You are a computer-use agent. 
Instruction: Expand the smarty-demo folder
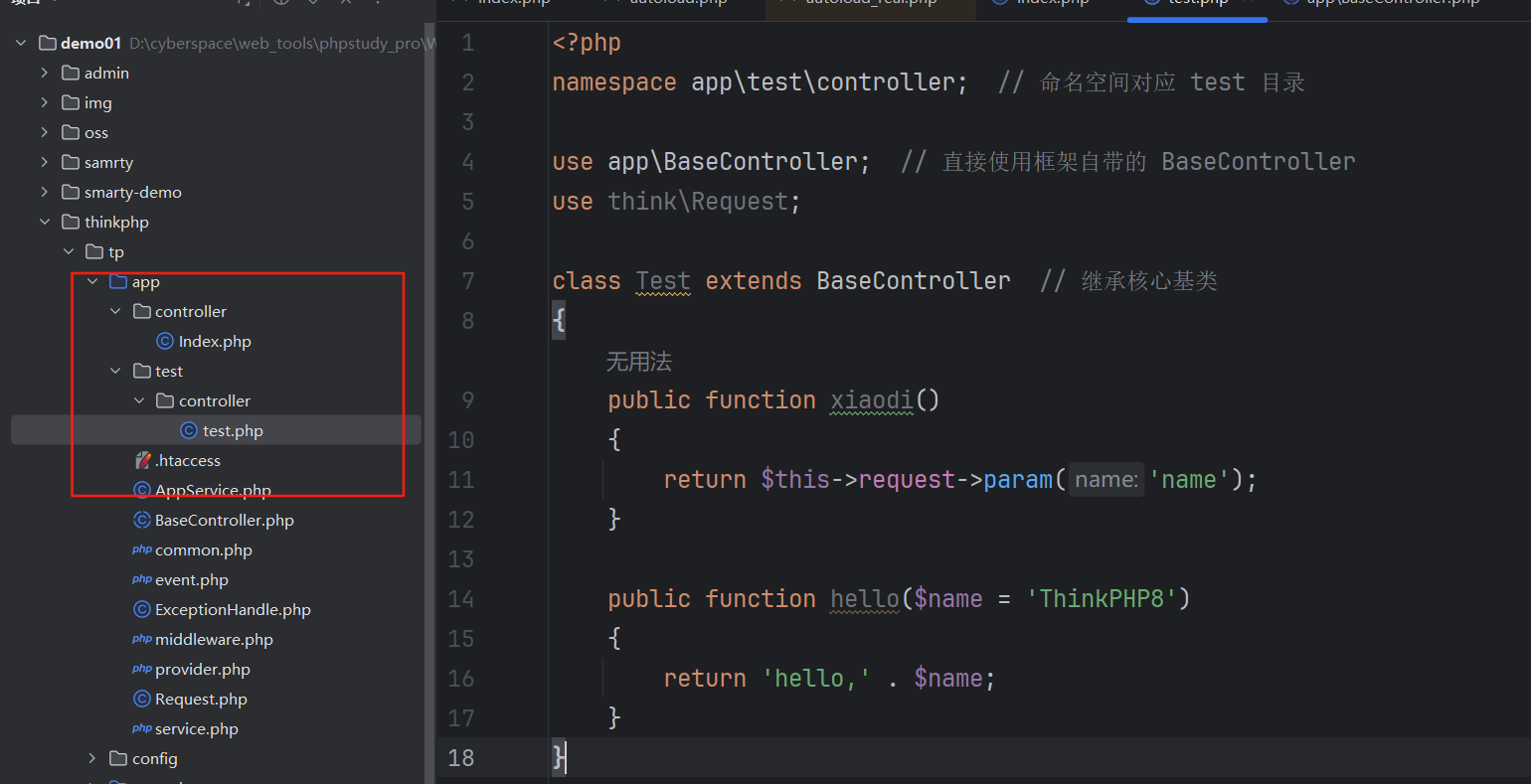click(44, 192)
